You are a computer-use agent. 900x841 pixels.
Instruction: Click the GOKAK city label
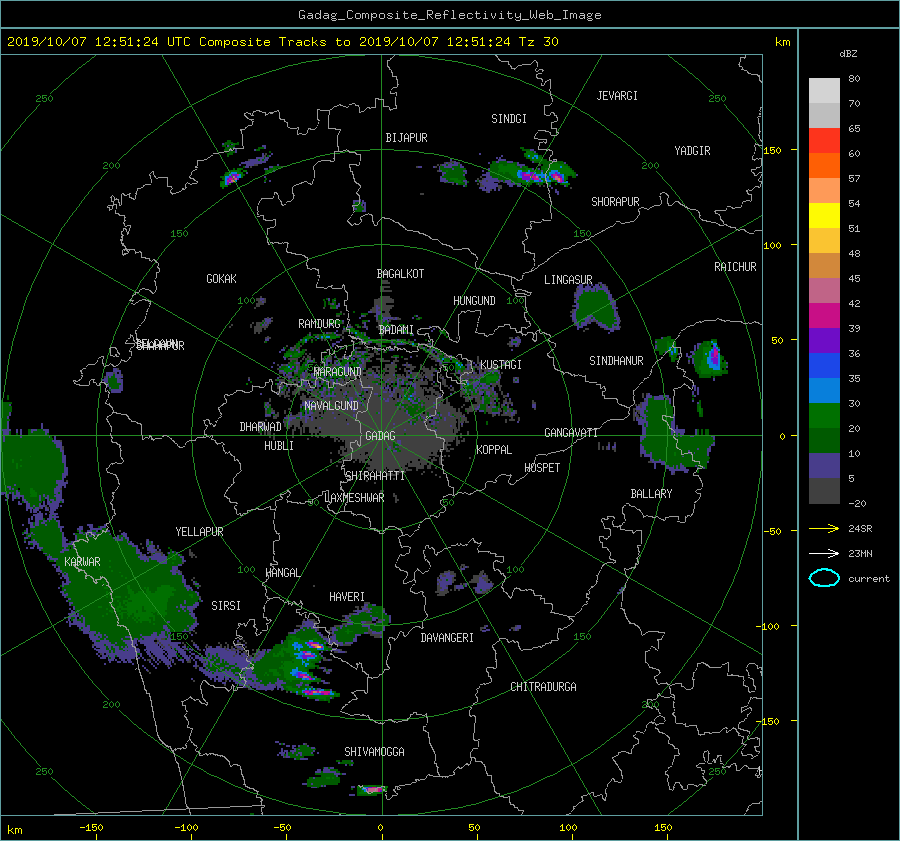pyautogui.click(x=221, y=279)
